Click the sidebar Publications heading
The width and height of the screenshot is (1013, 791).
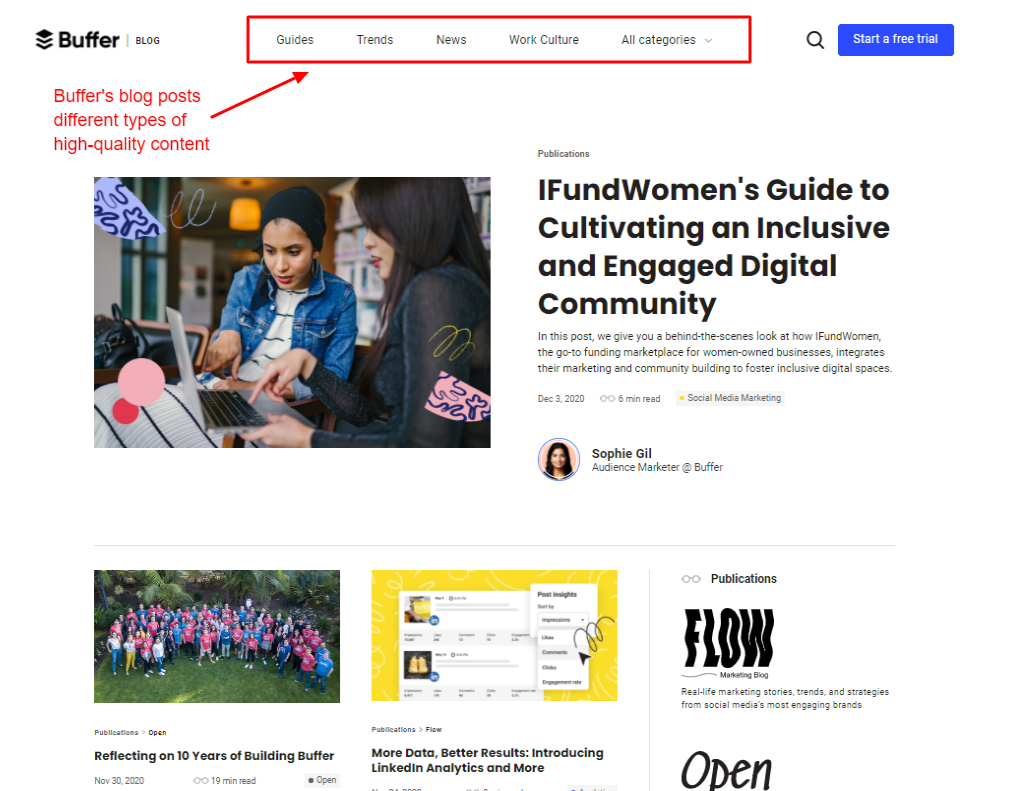point(744,579)
